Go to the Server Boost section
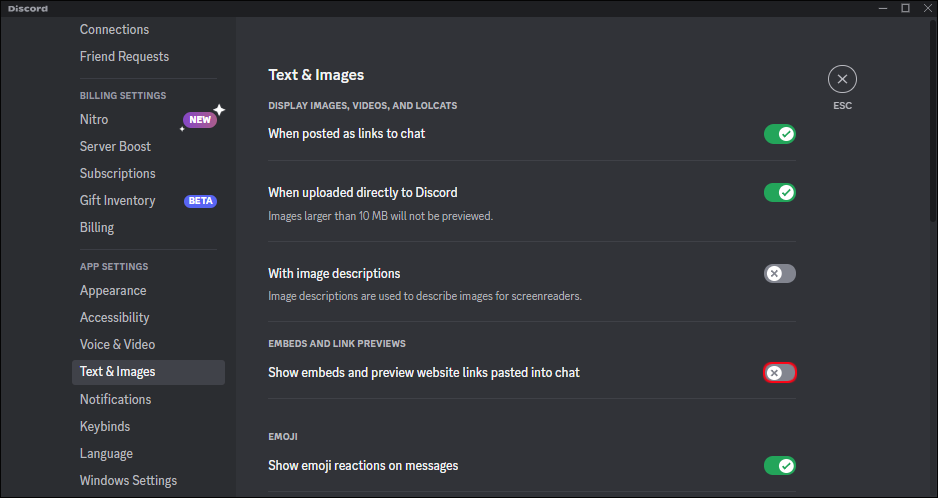Image resolution: width=938 pixels, height=498 pixels. [115, 147]
